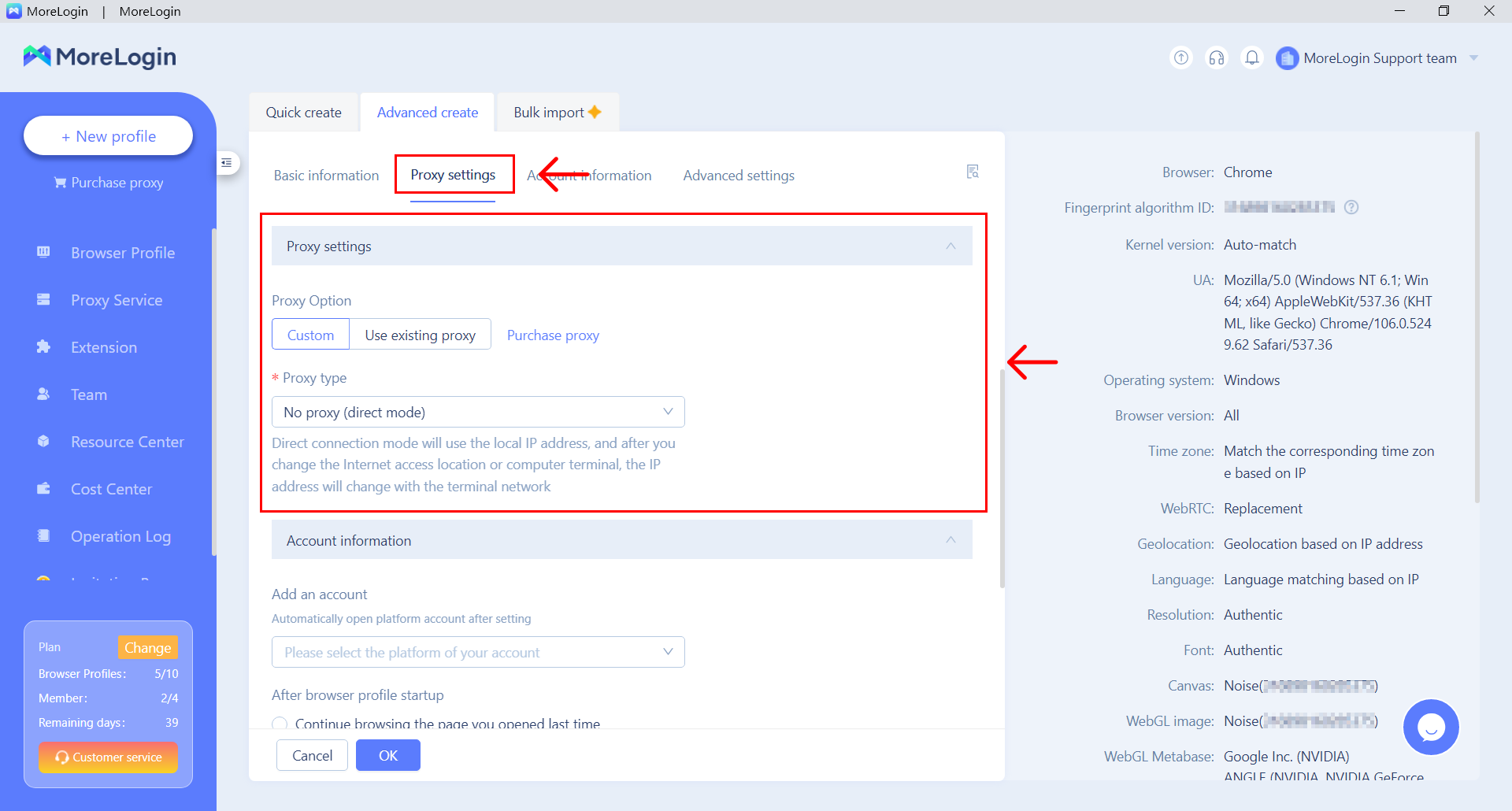Click the template icon beside Advanced settings

tap(973, 172)
